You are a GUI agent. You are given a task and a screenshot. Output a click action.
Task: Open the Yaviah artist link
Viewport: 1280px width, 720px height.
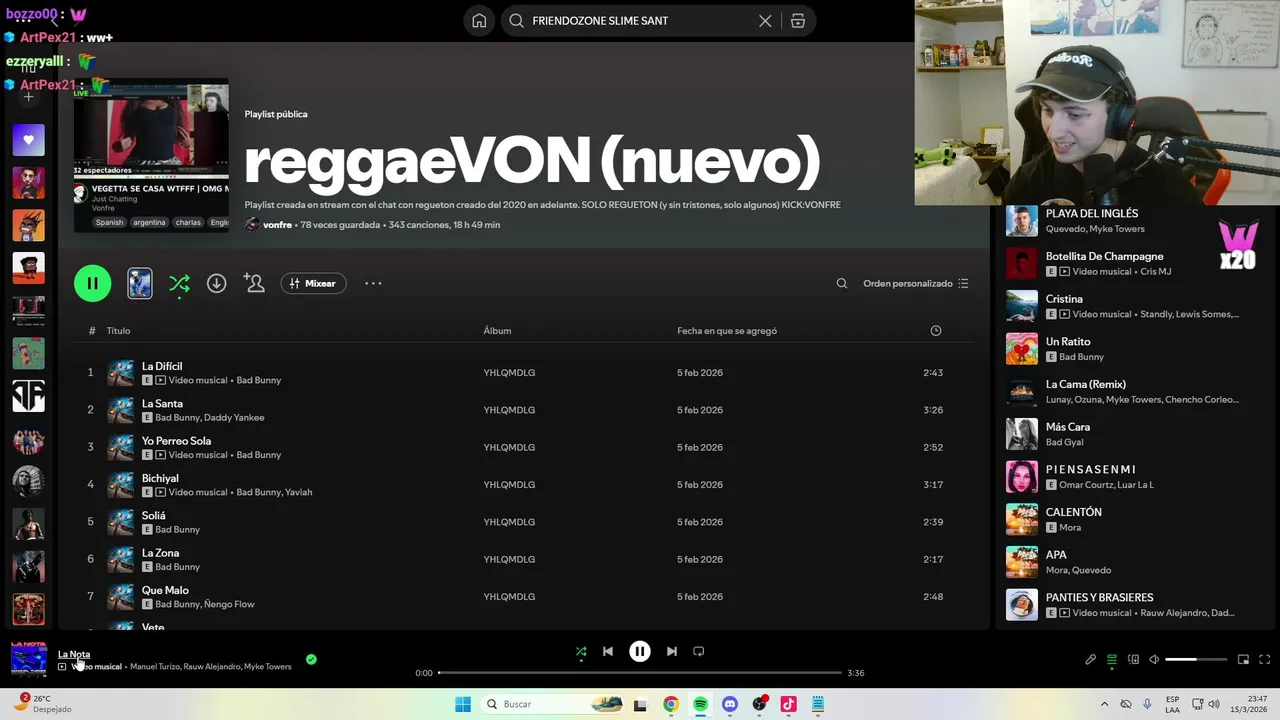point(298,492)
